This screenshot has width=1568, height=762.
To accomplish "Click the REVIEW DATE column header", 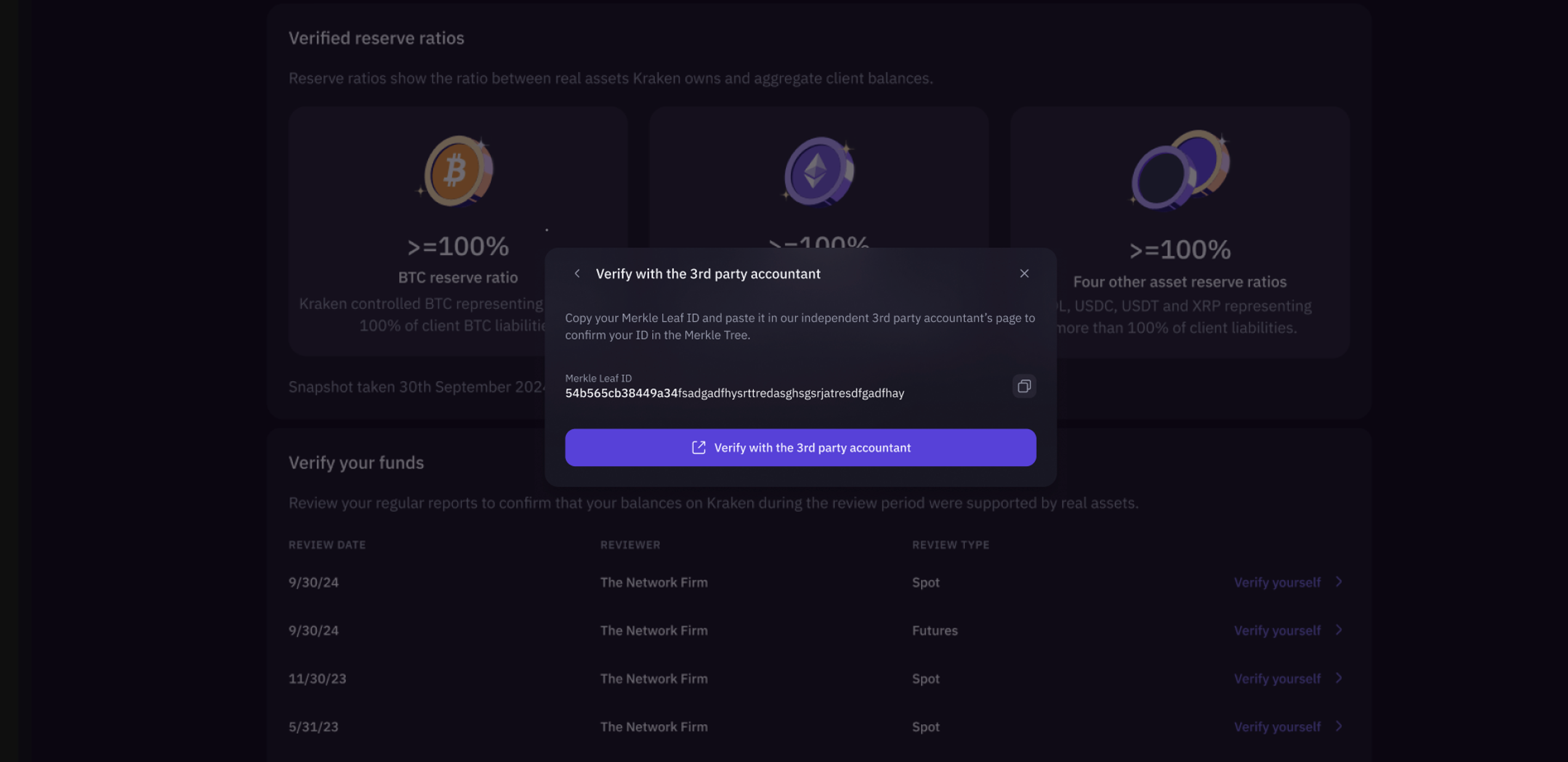I will click(327, 545).
